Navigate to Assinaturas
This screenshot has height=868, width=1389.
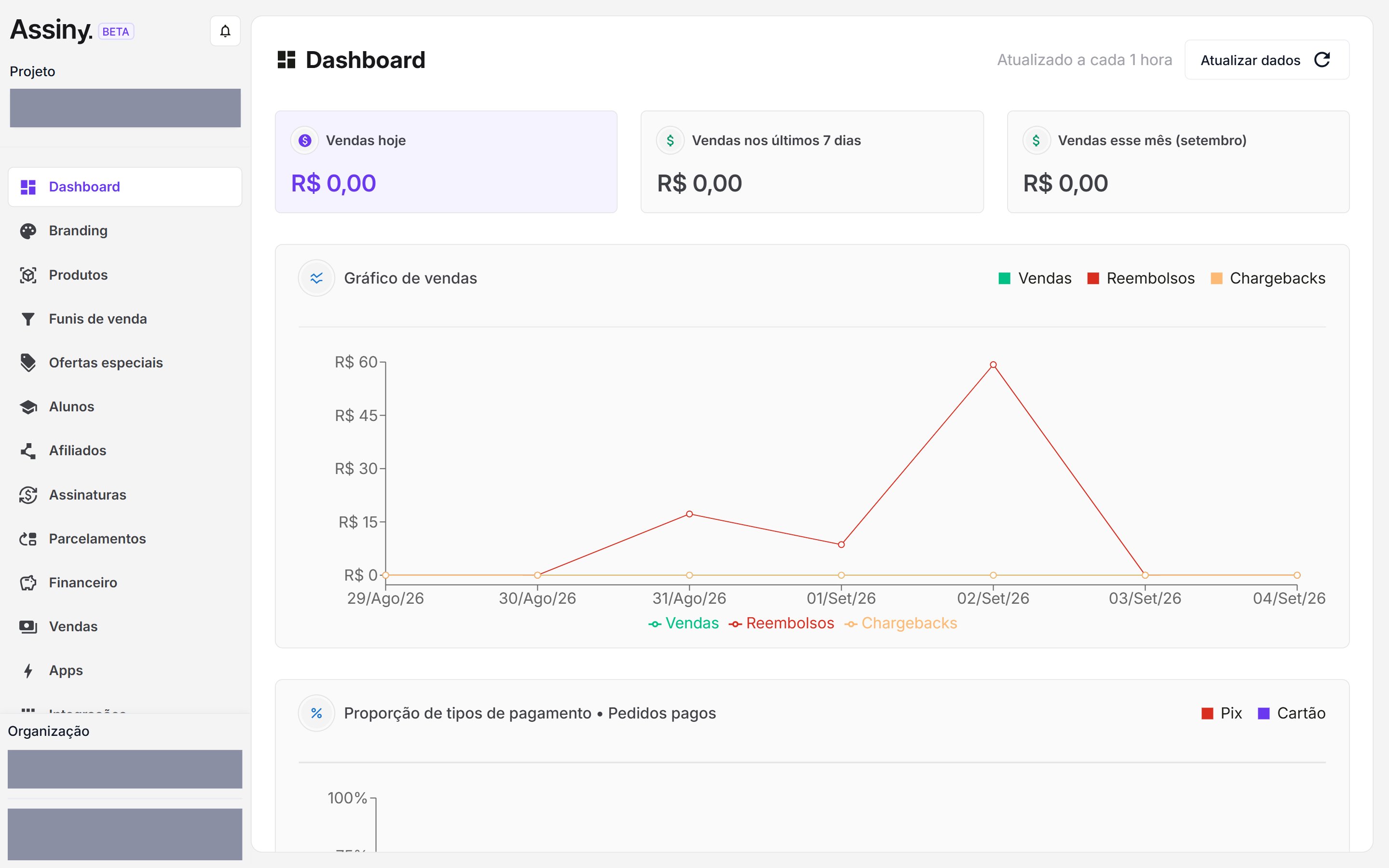(x=125, y=495)
